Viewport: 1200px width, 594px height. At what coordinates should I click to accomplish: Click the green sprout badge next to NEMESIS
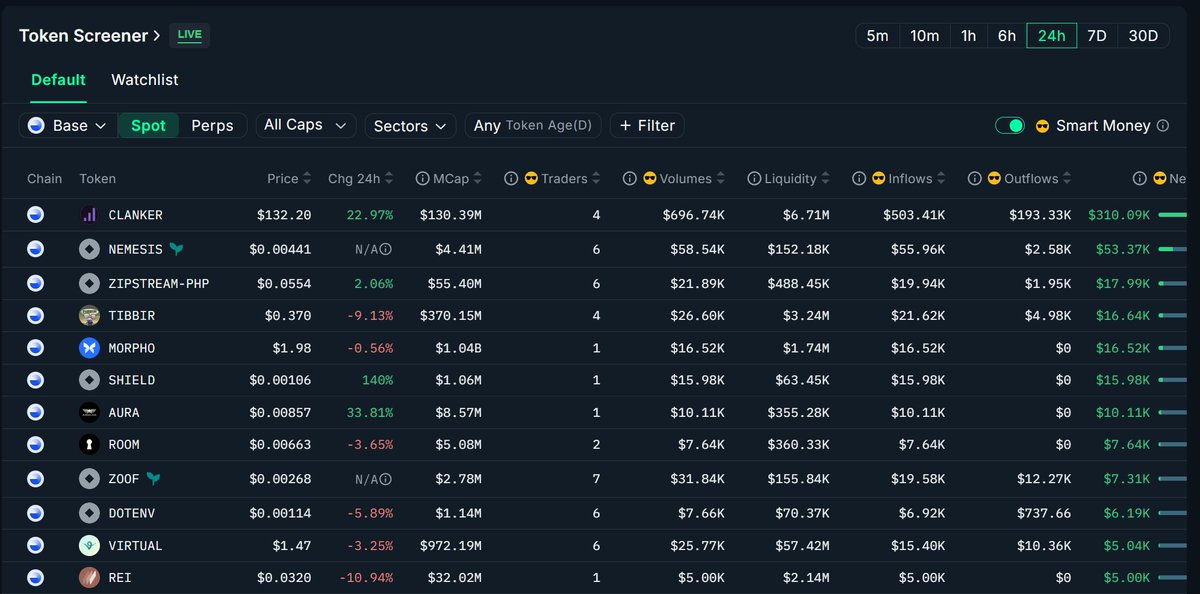click(x=176, y=249)
